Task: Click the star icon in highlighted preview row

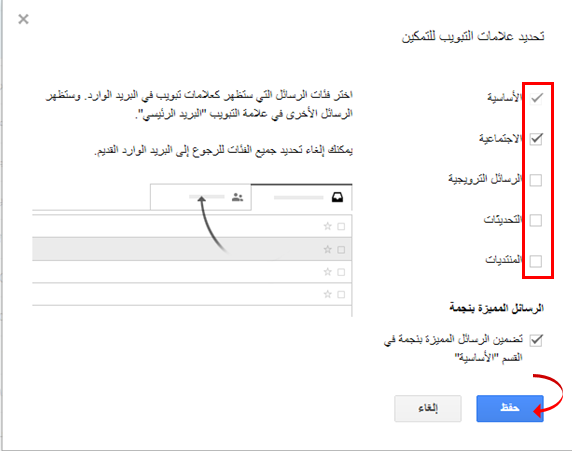Action: [328, 249]
